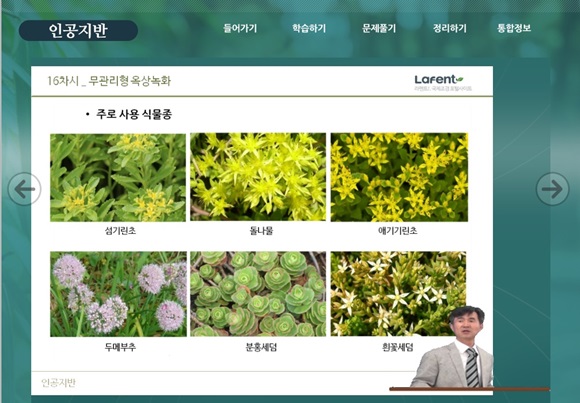Viewport: 580px width, 403px height.
Task: Select the 분홍세덤 plant photo
Action: 258,294
